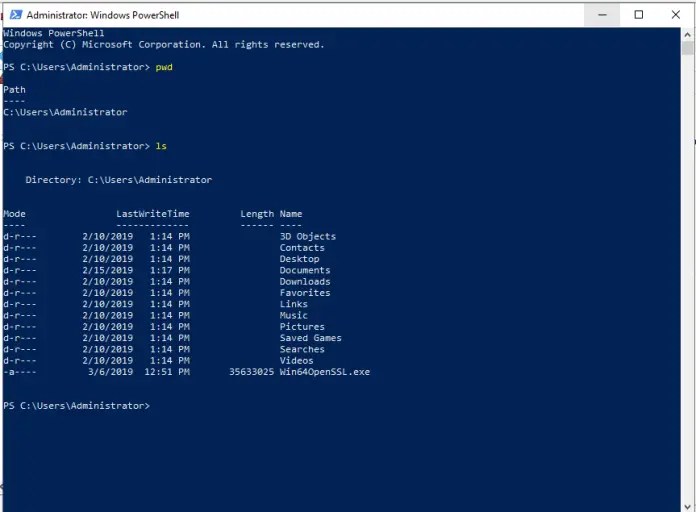Viewport: 696px width, 512px height.
Task: Click the 'Links' directory name
Action: [x=293, y=304]
